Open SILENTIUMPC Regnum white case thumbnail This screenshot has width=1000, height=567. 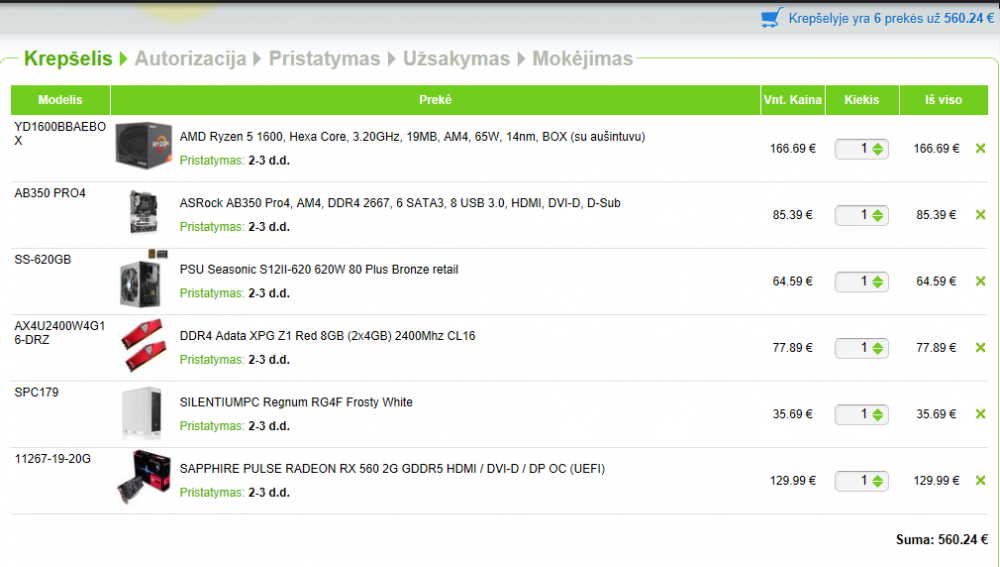142,413
